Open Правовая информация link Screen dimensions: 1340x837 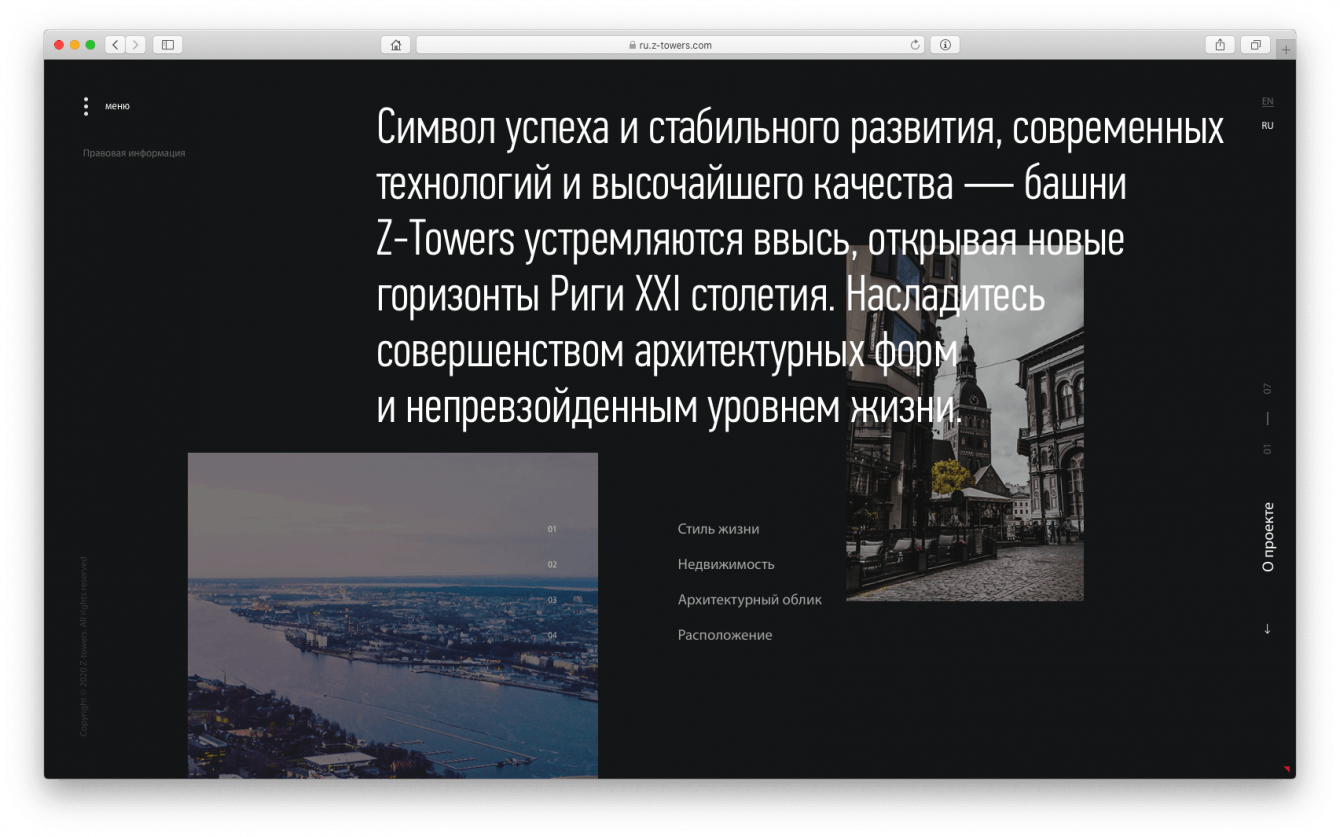[x=134, y=153]
